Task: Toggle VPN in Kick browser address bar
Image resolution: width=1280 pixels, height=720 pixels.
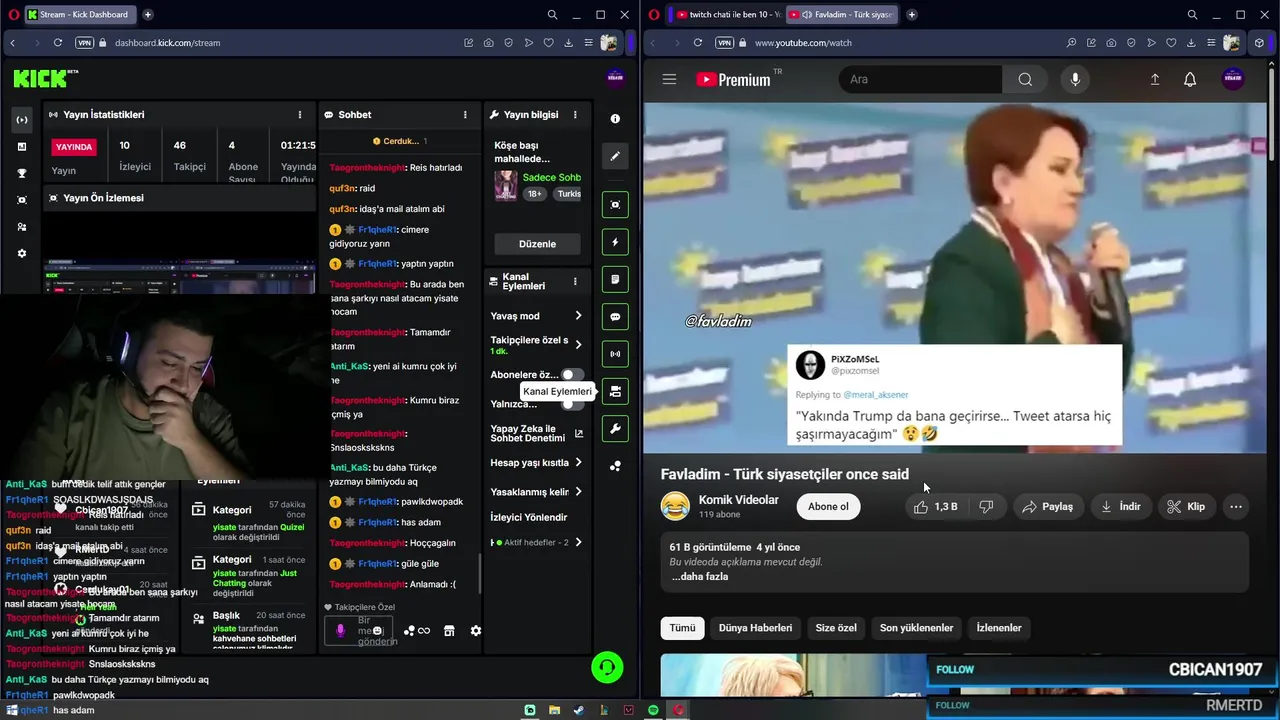Action: tap(85, 43)
